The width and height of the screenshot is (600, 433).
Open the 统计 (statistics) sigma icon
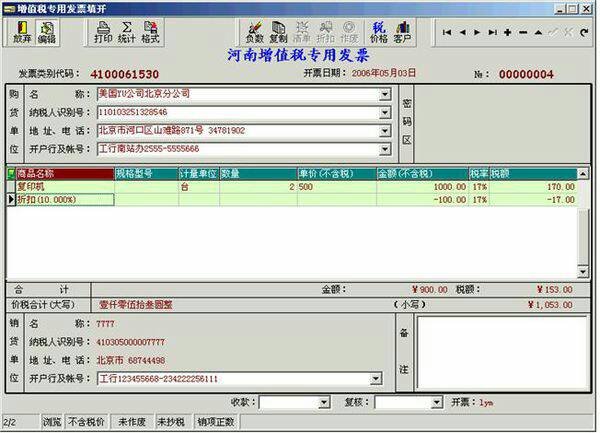click(127, 33)
